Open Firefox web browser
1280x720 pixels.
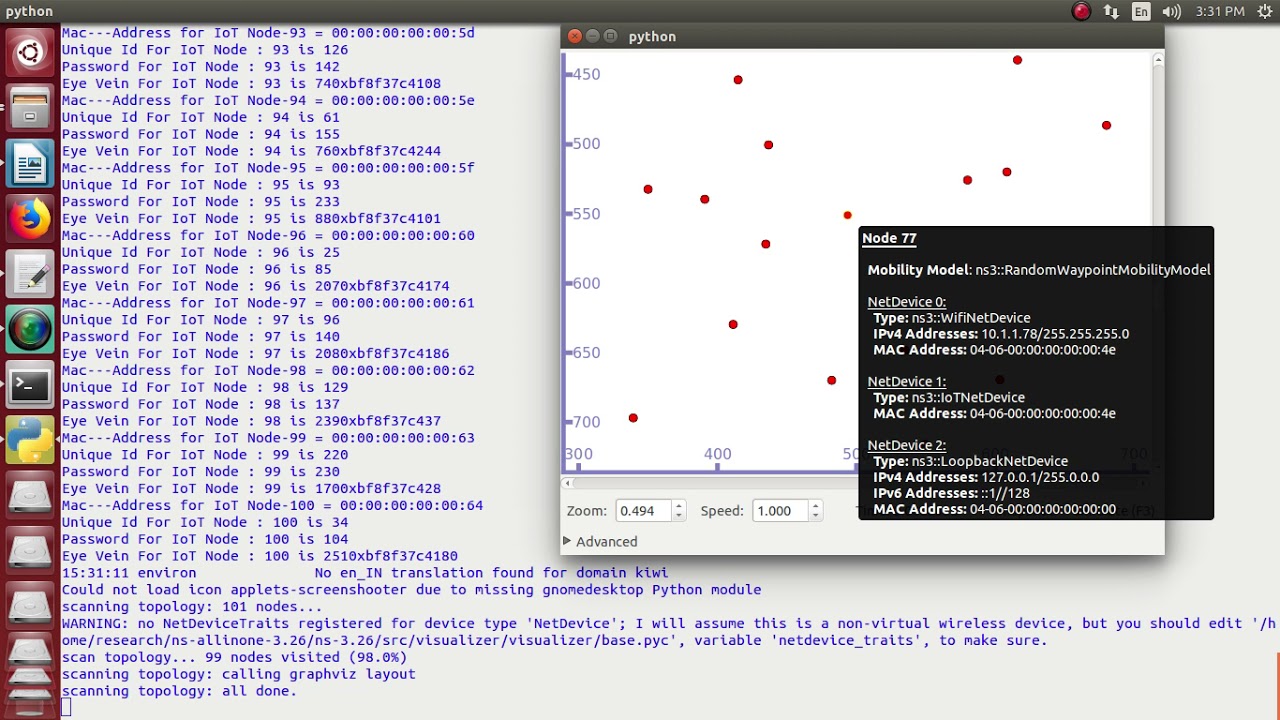tap(30, 218)
